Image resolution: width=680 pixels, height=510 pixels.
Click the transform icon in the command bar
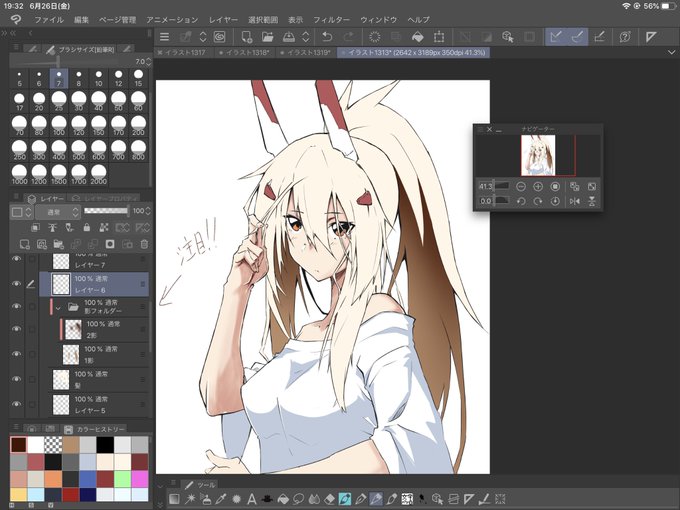(439, 37)
